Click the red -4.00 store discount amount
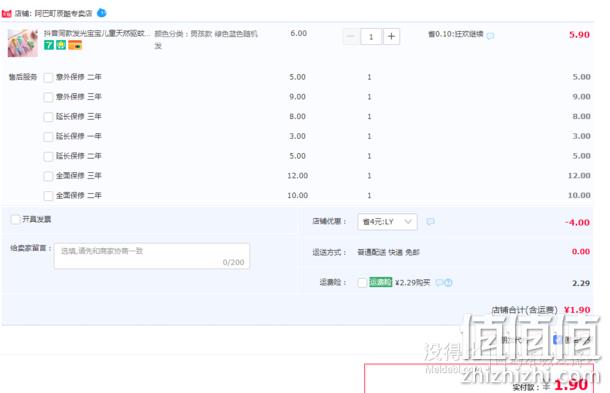610x393 pixels. click(x=577, y=223)
